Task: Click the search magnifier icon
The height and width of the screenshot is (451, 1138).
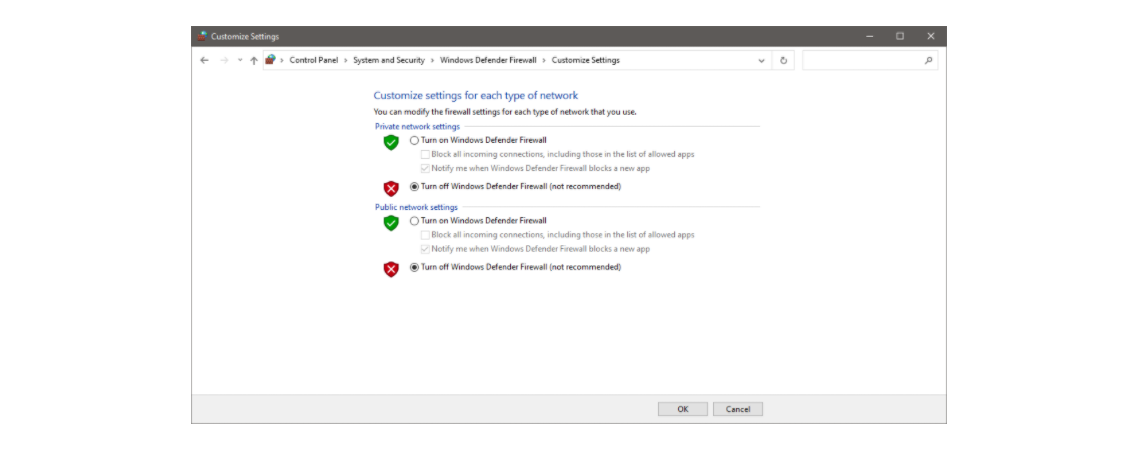Action: [929, 60]
